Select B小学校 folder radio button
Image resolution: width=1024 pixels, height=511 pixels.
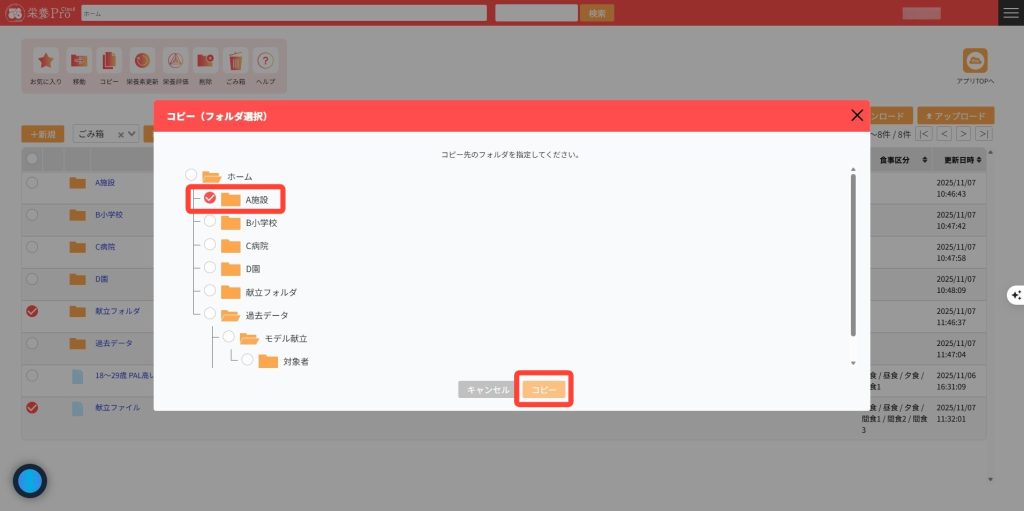click(210, 222)
